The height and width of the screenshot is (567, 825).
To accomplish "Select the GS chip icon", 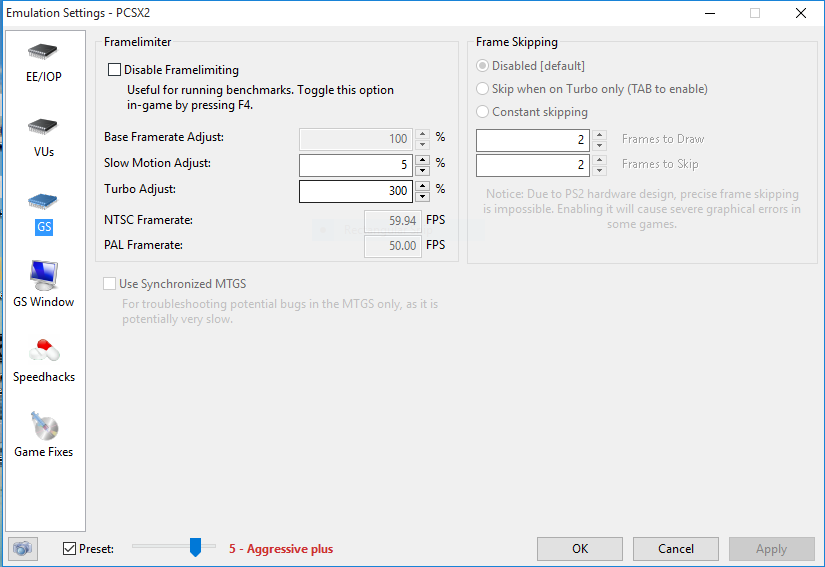I will (x=43, y=201).
